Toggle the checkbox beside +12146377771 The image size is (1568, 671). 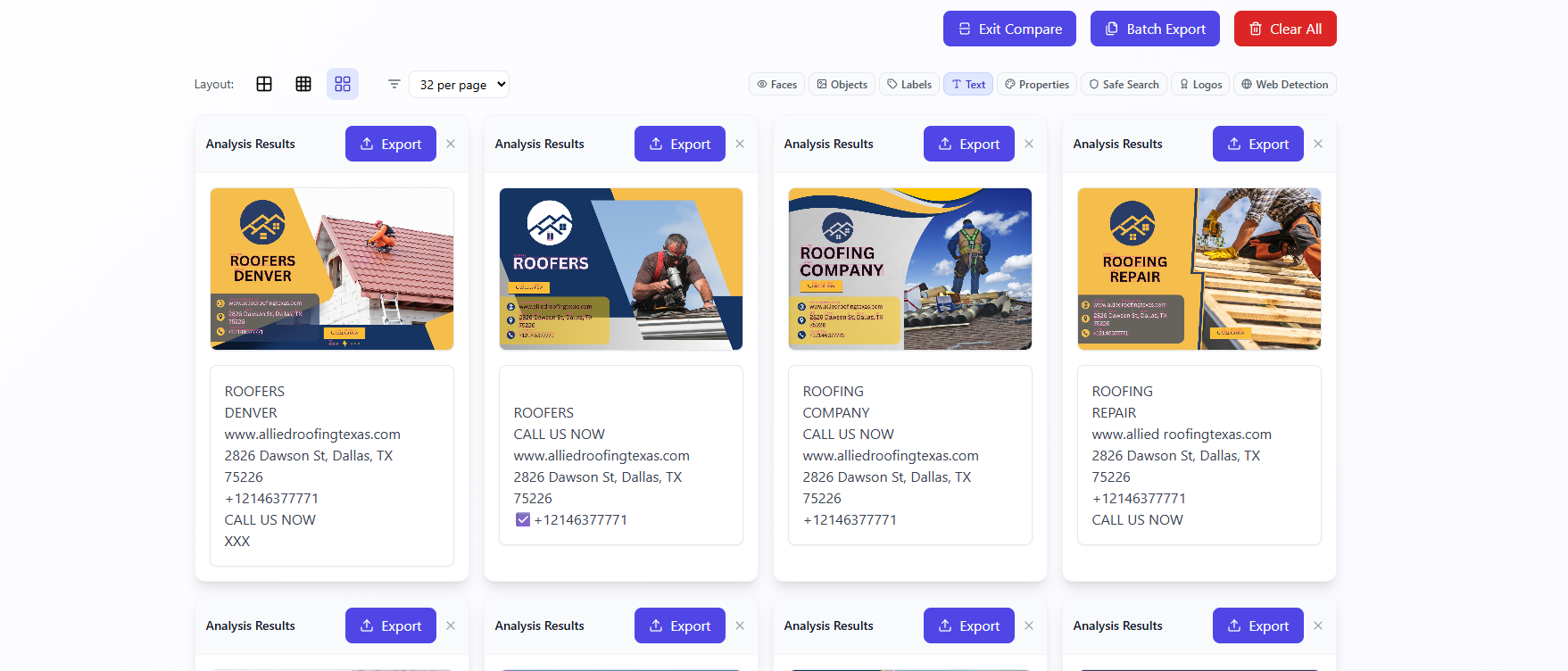pos(523,519)
